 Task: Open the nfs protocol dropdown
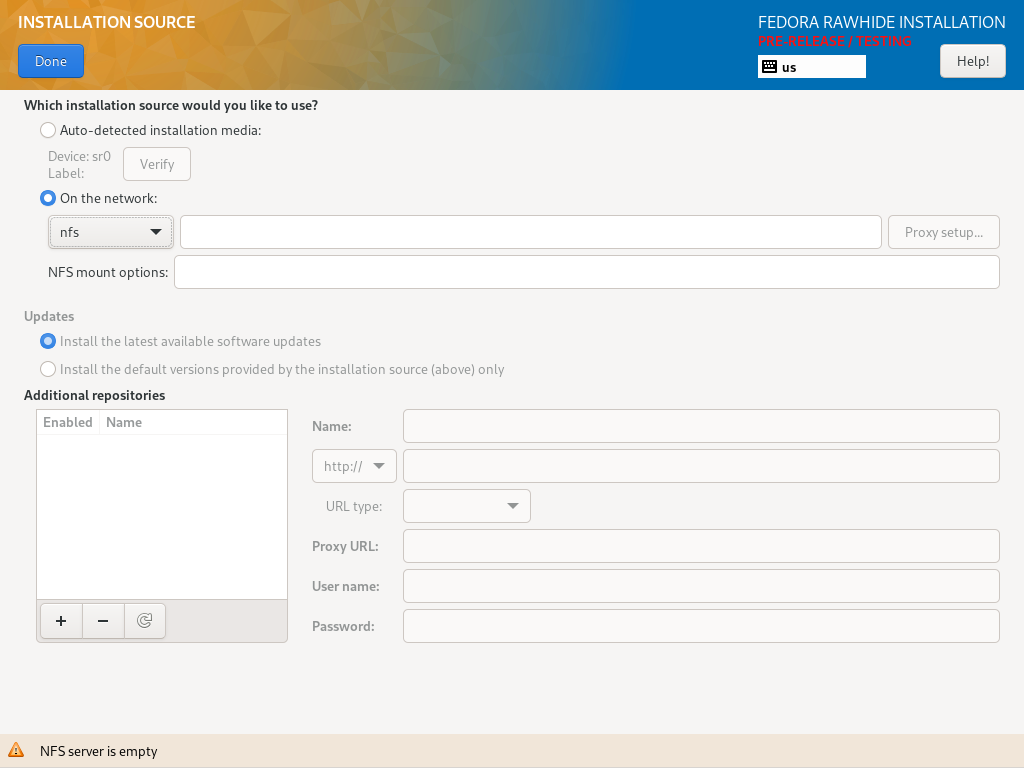110,232
